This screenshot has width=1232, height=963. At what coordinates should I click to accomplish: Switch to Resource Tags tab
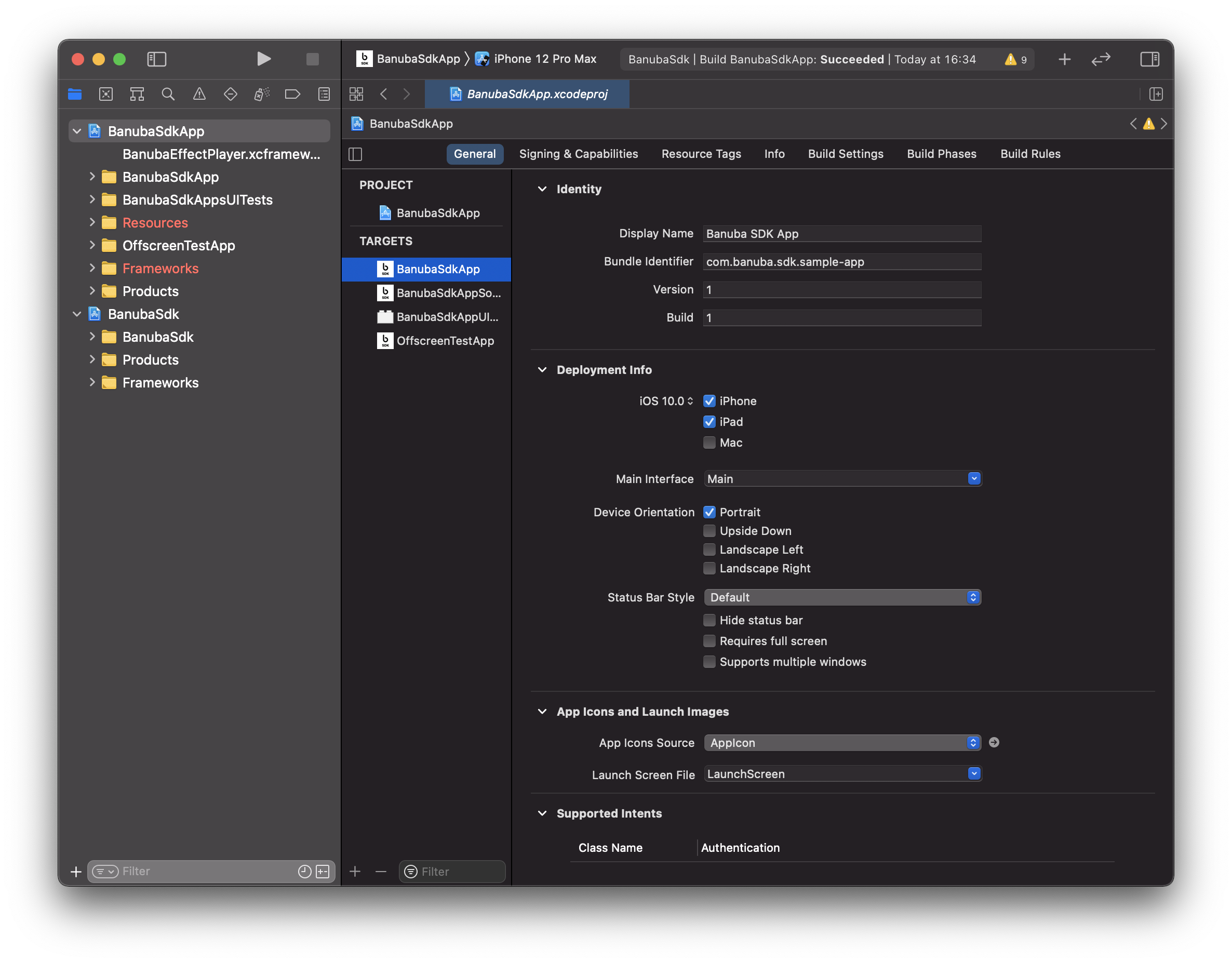pos(701,154)
